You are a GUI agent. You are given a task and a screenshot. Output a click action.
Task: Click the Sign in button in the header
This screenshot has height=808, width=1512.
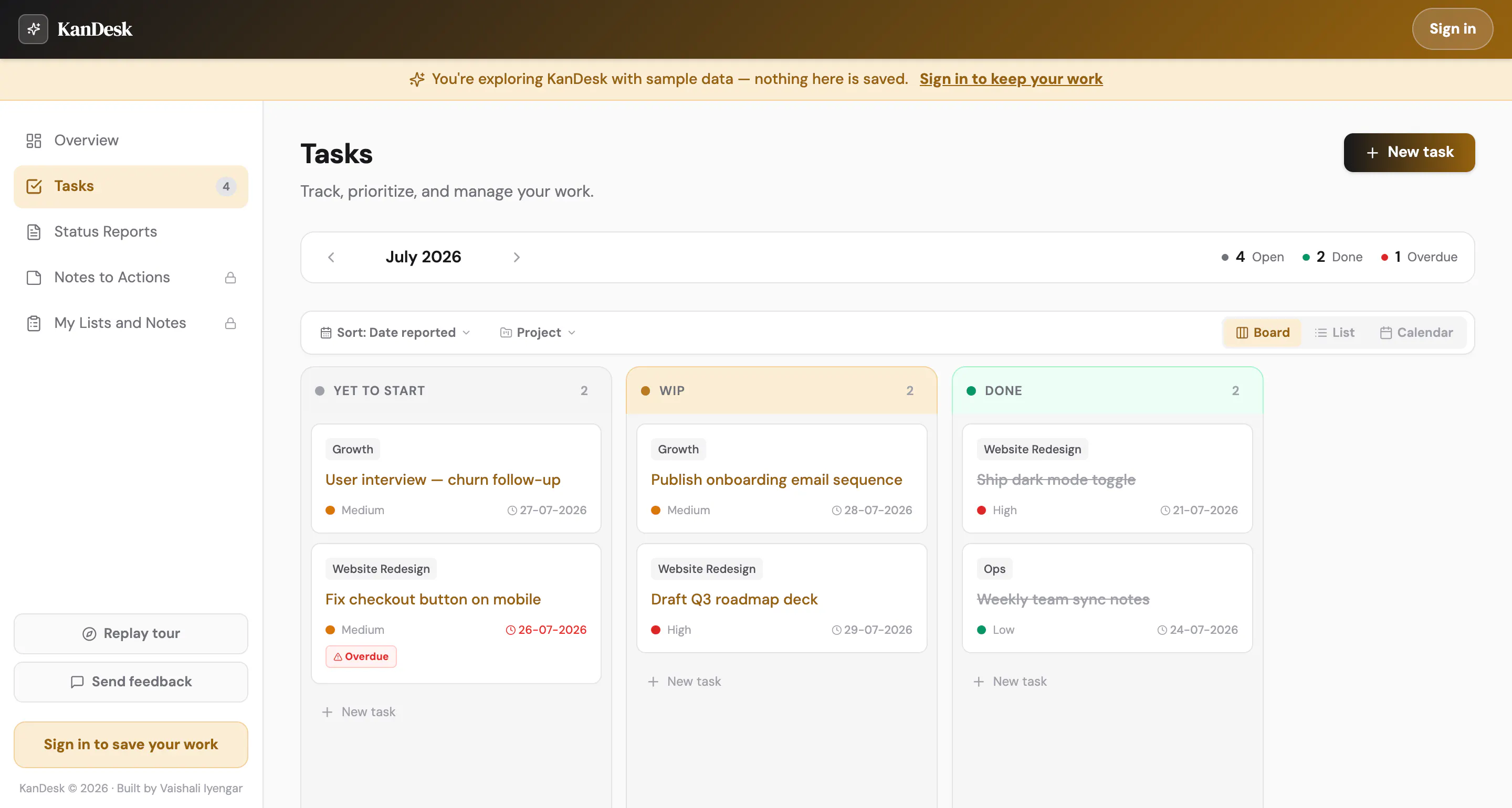[1452, 29]
